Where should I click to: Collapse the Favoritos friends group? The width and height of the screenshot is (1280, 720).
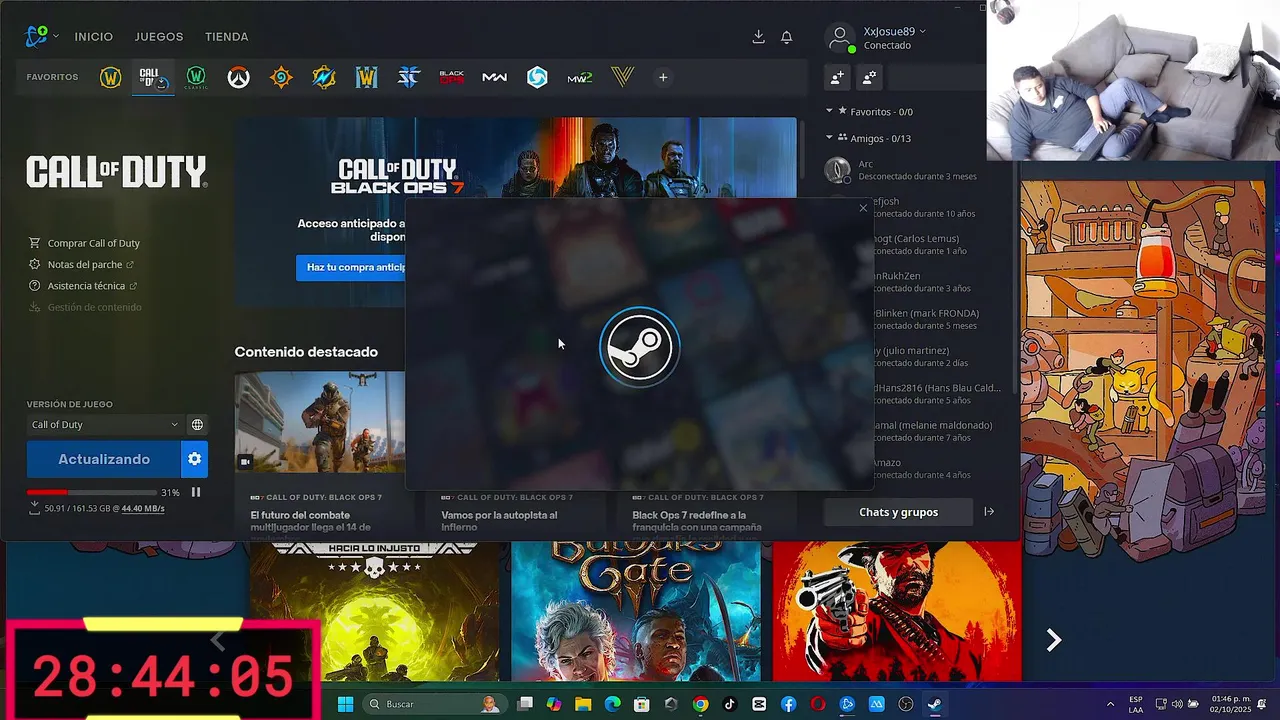[829, 111]
